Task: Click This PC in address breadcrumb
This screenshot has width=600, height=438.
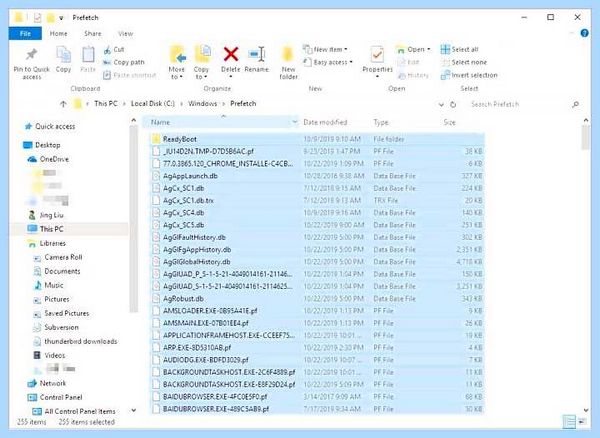Action: 106,104
